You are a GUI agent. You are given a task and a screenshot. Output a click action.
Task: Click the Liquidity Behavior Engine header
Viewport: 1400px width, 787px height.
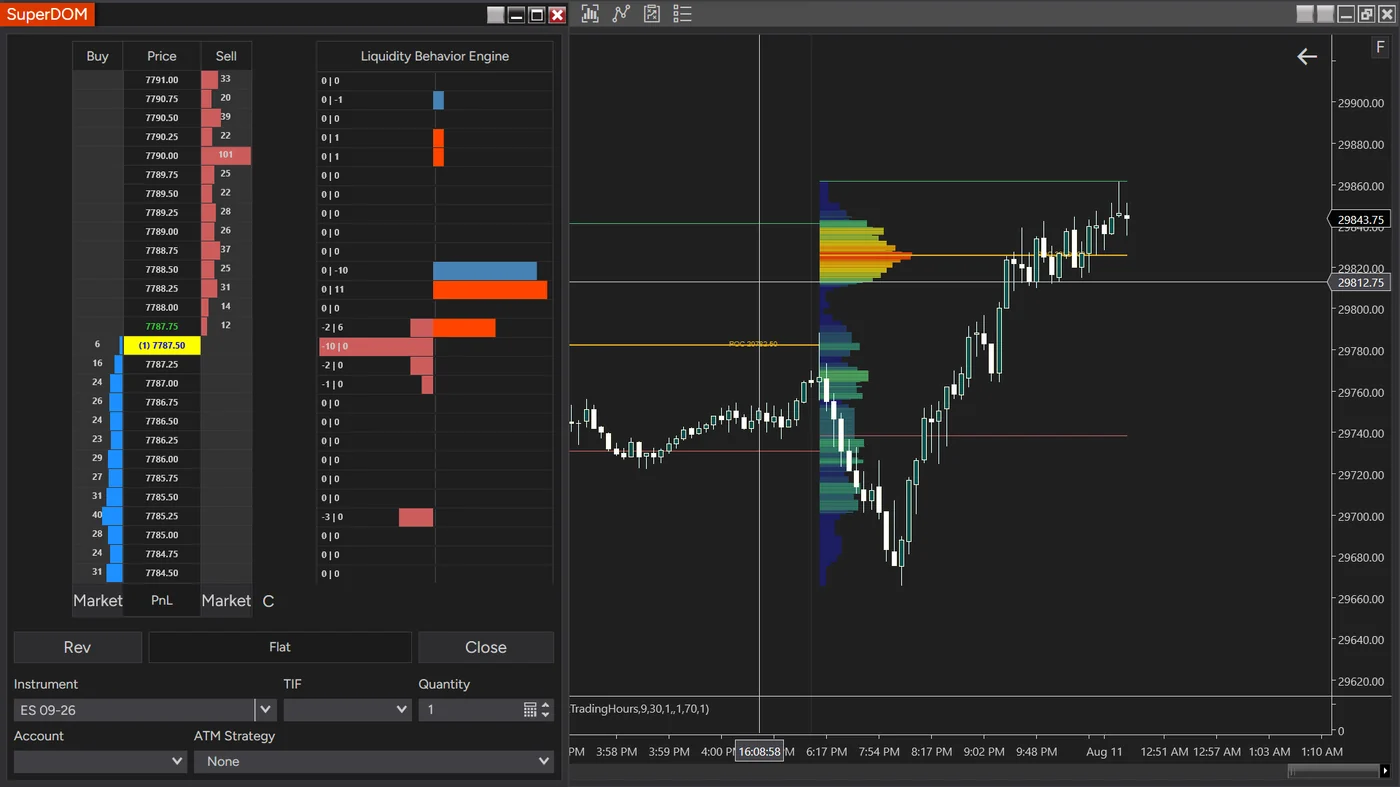pyautogui.click(x=435, y=56)
